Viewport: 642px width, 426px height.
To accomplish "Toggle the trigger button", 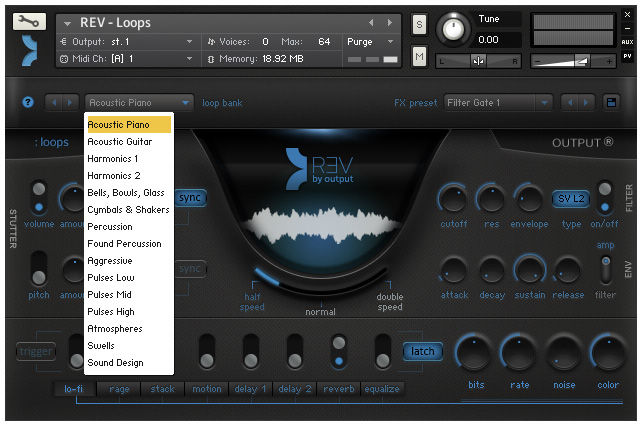I will click(36, 351).
